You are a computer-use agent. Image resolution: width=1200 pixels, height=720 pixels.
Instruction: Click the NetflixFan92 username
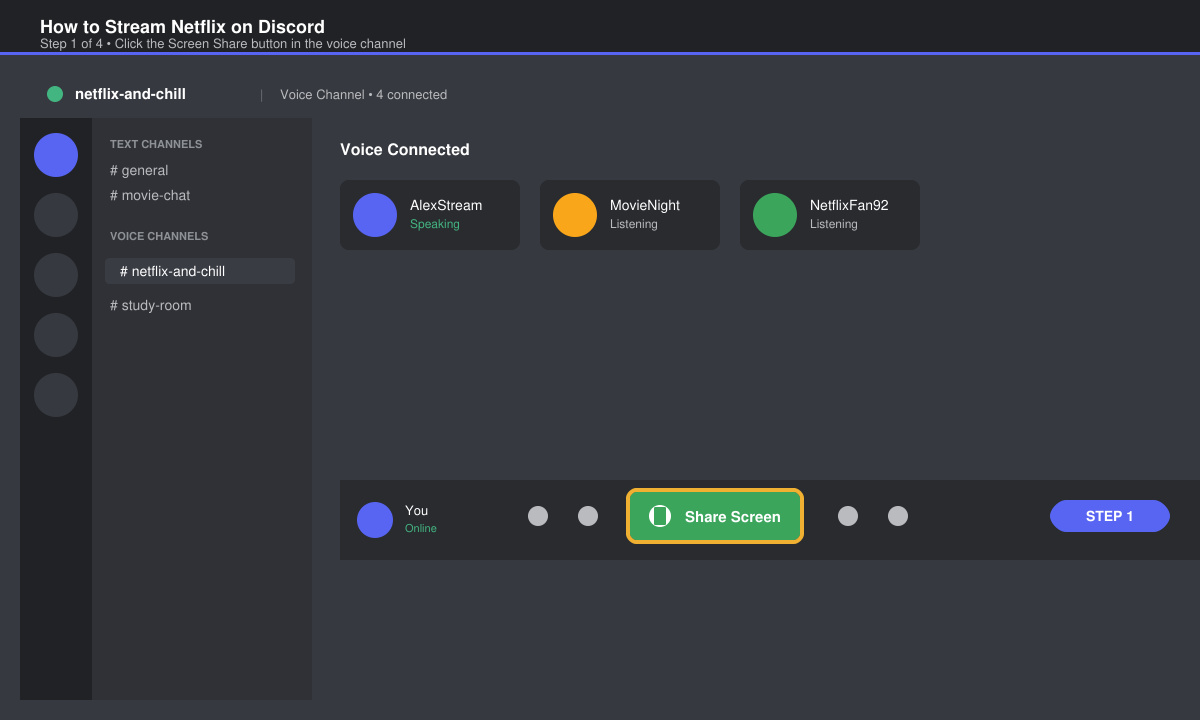tap(849, 205)
